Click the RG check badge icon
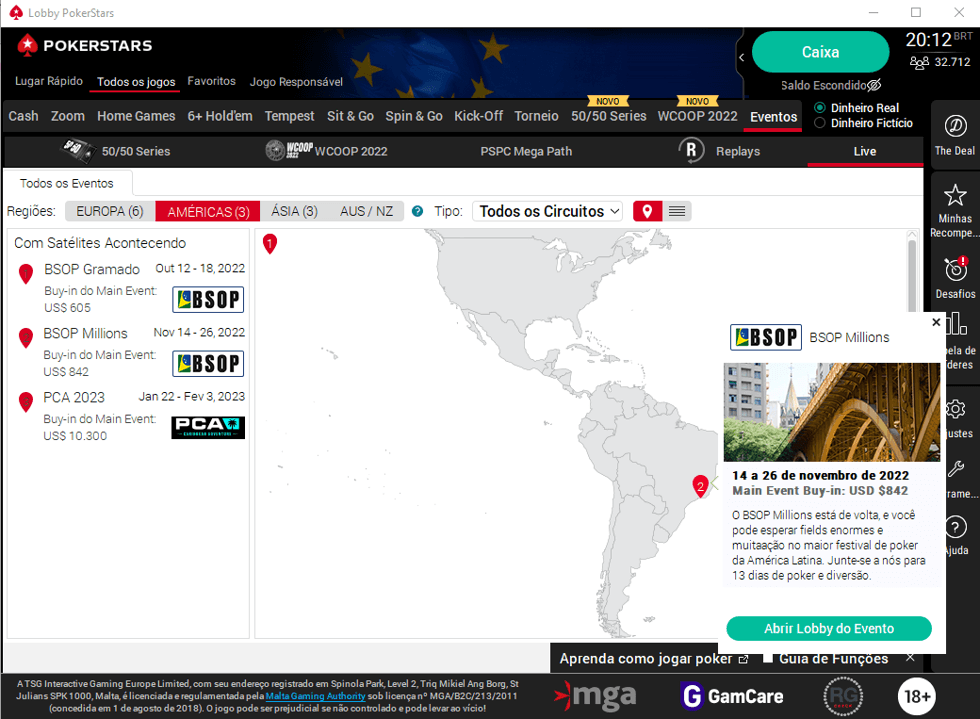The height and width of the screenshot is (719, 980). click(x=843, y=696)
